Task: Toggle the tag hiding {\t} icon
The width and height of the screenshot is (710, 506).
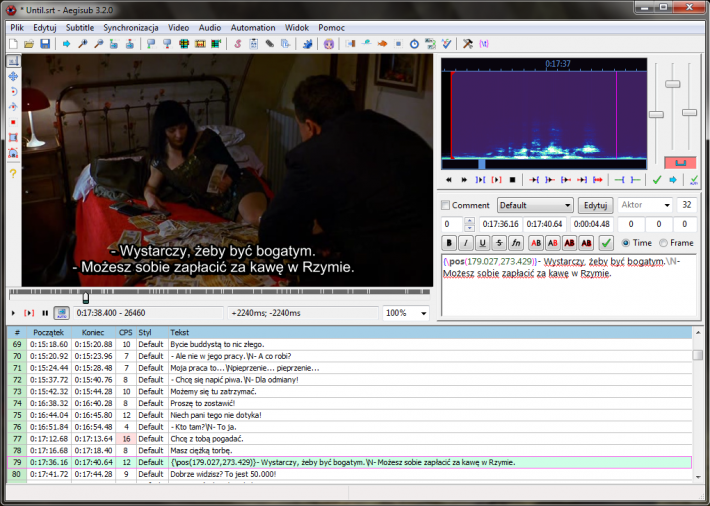Action: click(484, 44)
